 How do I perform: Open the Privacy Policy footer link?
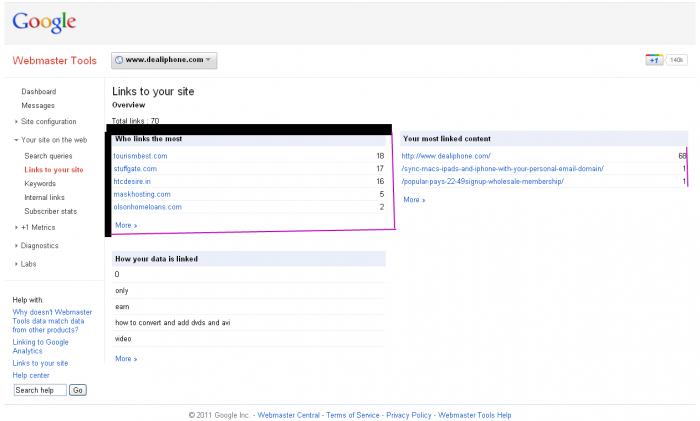tap(409, 414)
